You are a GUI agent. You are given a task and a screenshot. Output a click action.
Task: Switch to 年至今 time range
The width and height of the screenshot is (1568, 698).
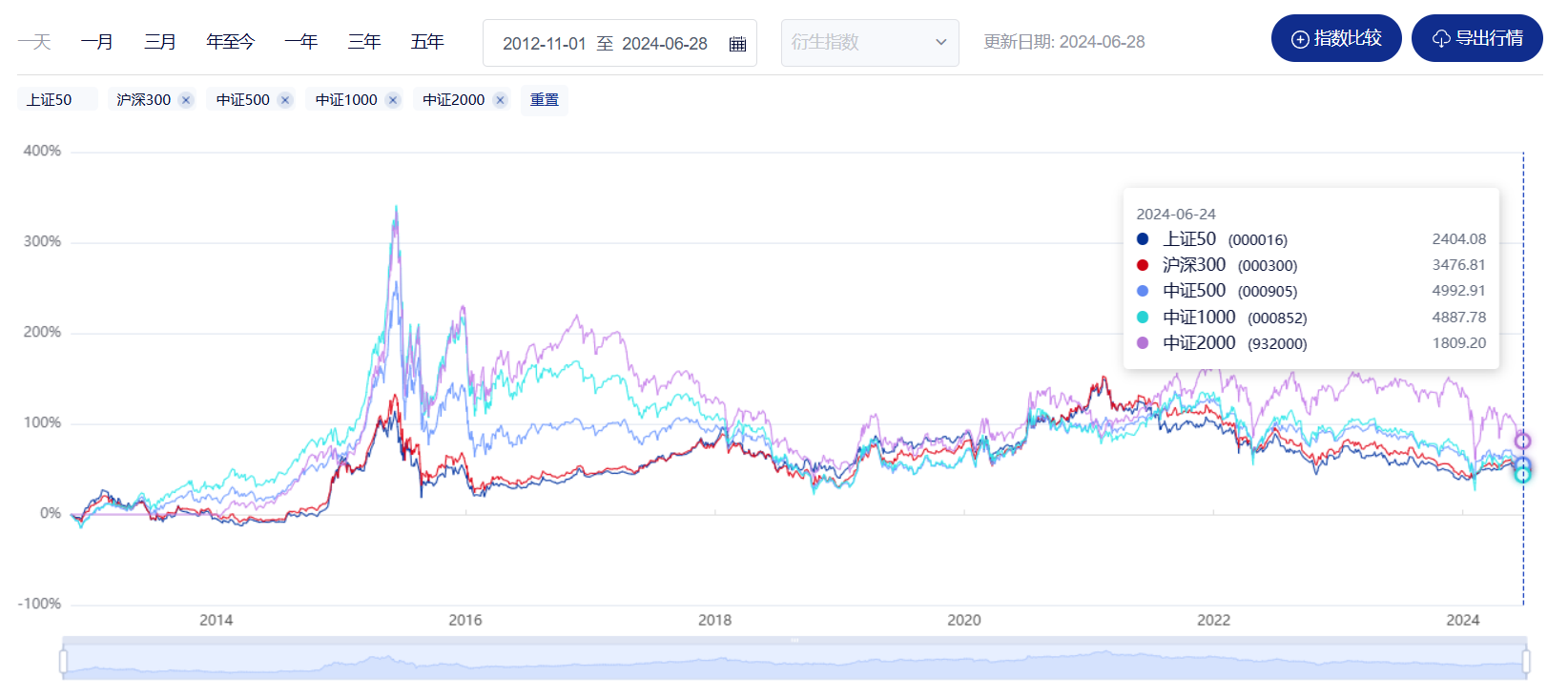tap(231, 42)
